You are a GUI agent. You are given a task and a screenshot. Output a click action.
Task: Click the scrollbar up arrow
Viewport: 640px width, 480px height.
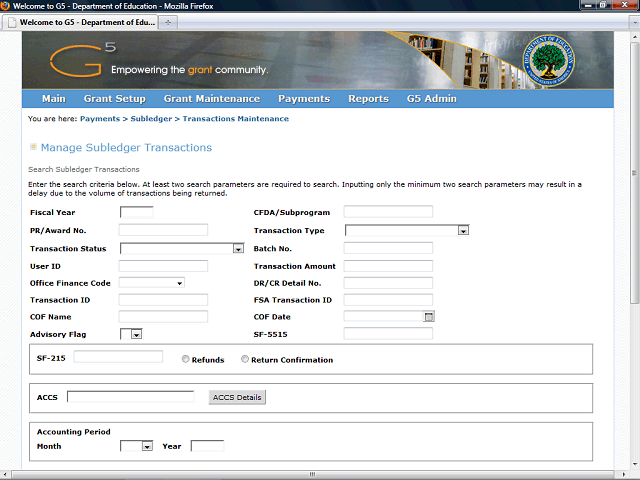click(x=634, y=36)
